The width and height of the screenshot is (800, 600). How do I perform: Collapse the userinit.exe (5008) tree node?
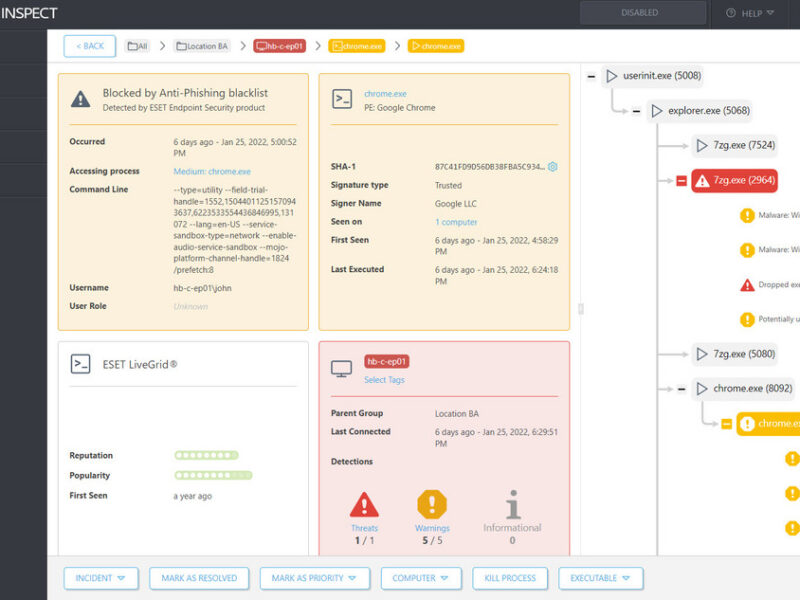click(x=591, y=76)
